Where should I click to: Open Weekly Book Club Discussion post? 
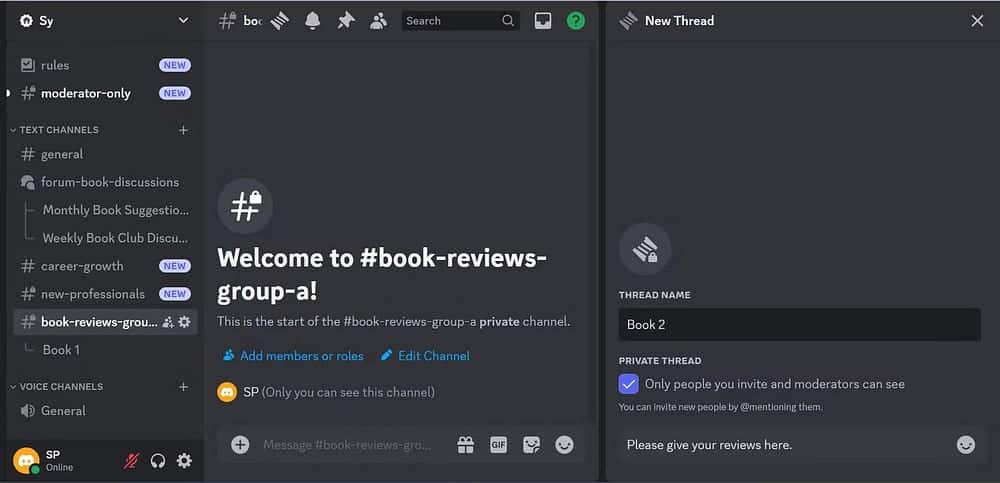pos(115,238)
